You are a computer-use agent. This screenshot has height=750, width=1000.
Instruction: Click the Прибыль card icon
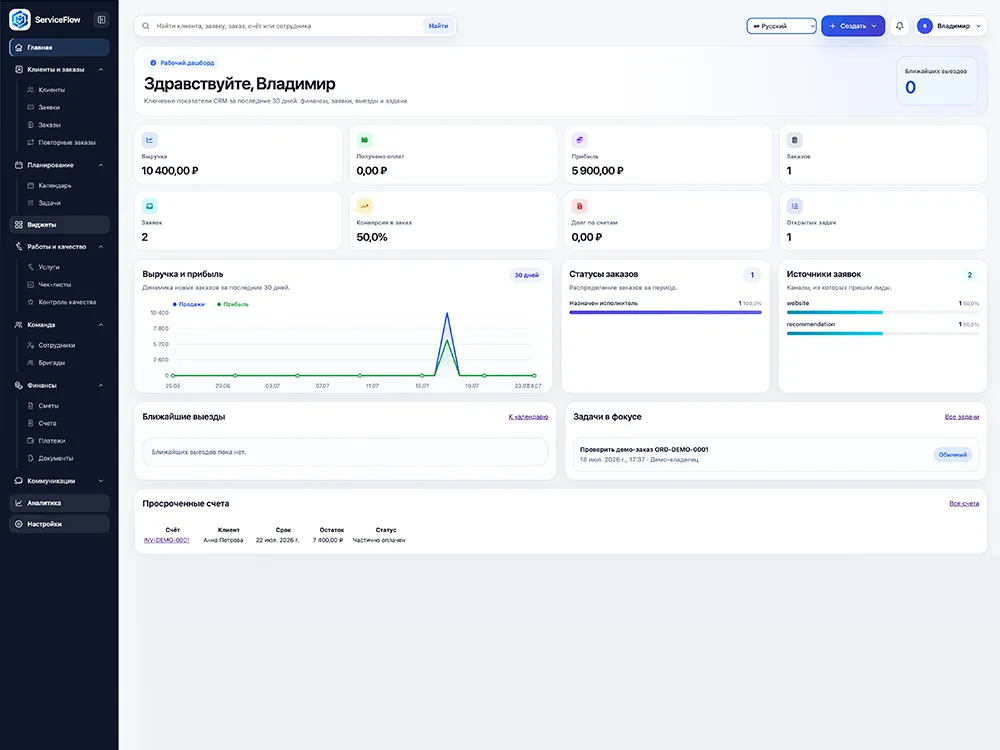click(x=579, y=140)
